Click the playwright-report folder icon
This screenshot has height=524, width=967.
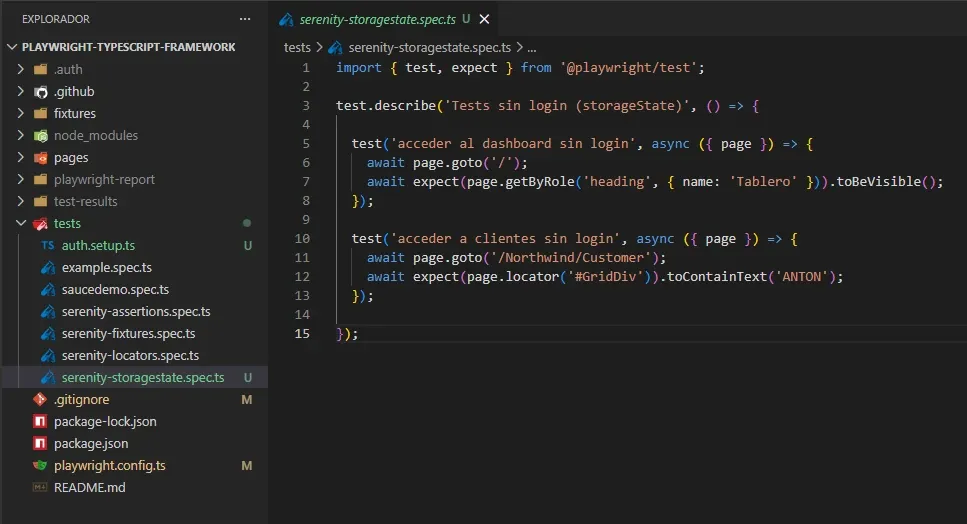(x=41, y=179)
